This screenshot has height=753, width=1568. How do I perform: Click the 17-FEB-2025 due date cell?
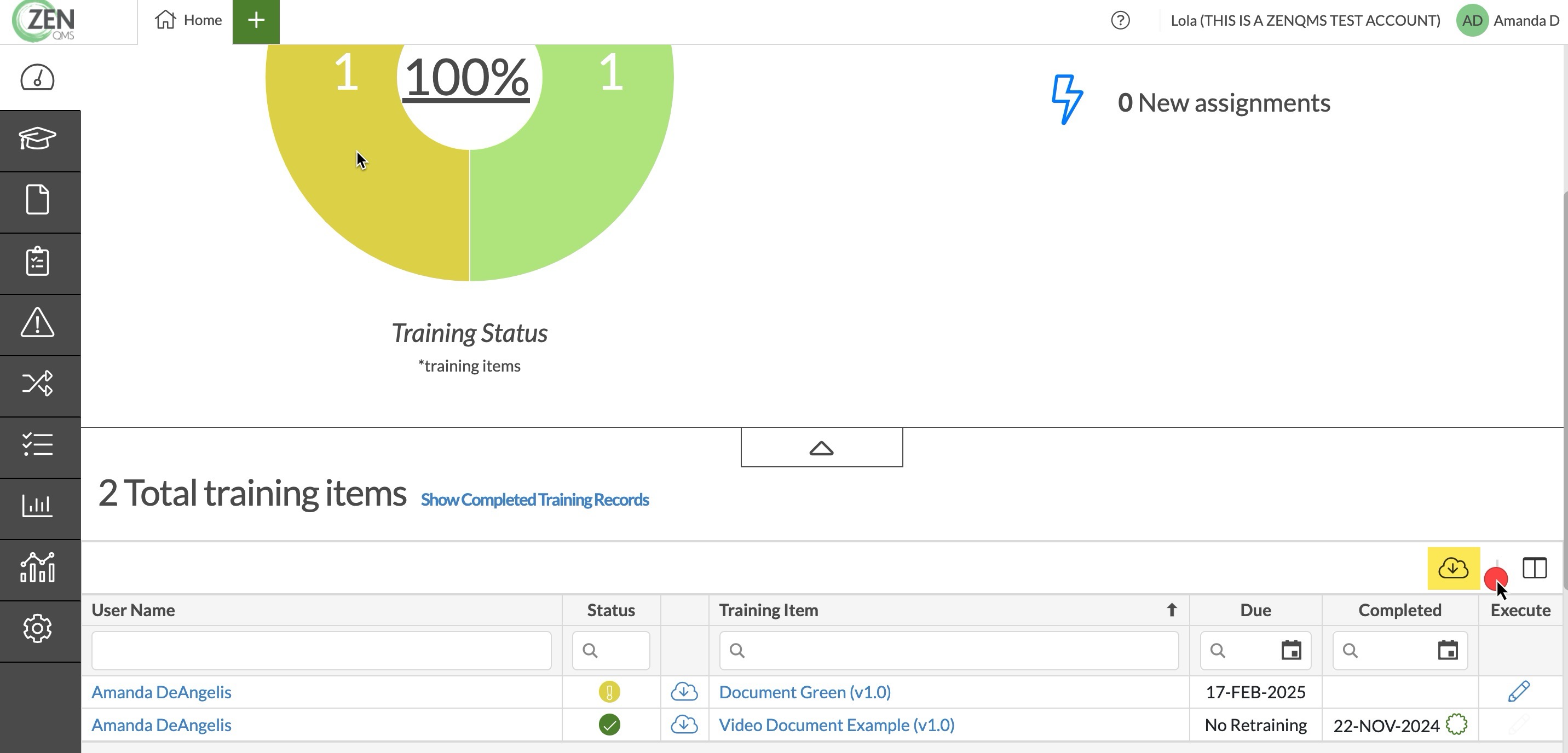tap(1255, 692)
